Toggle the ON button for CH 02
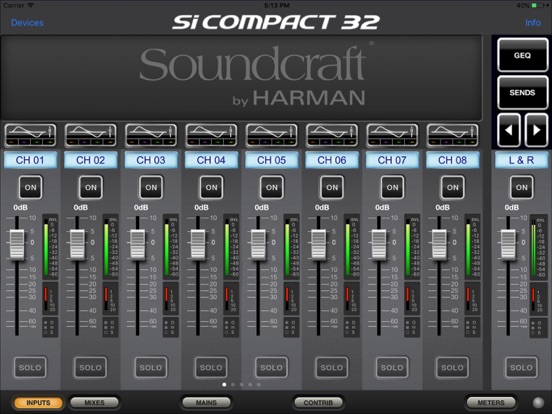Screen dimensions: 552x414 click(91, 187)
